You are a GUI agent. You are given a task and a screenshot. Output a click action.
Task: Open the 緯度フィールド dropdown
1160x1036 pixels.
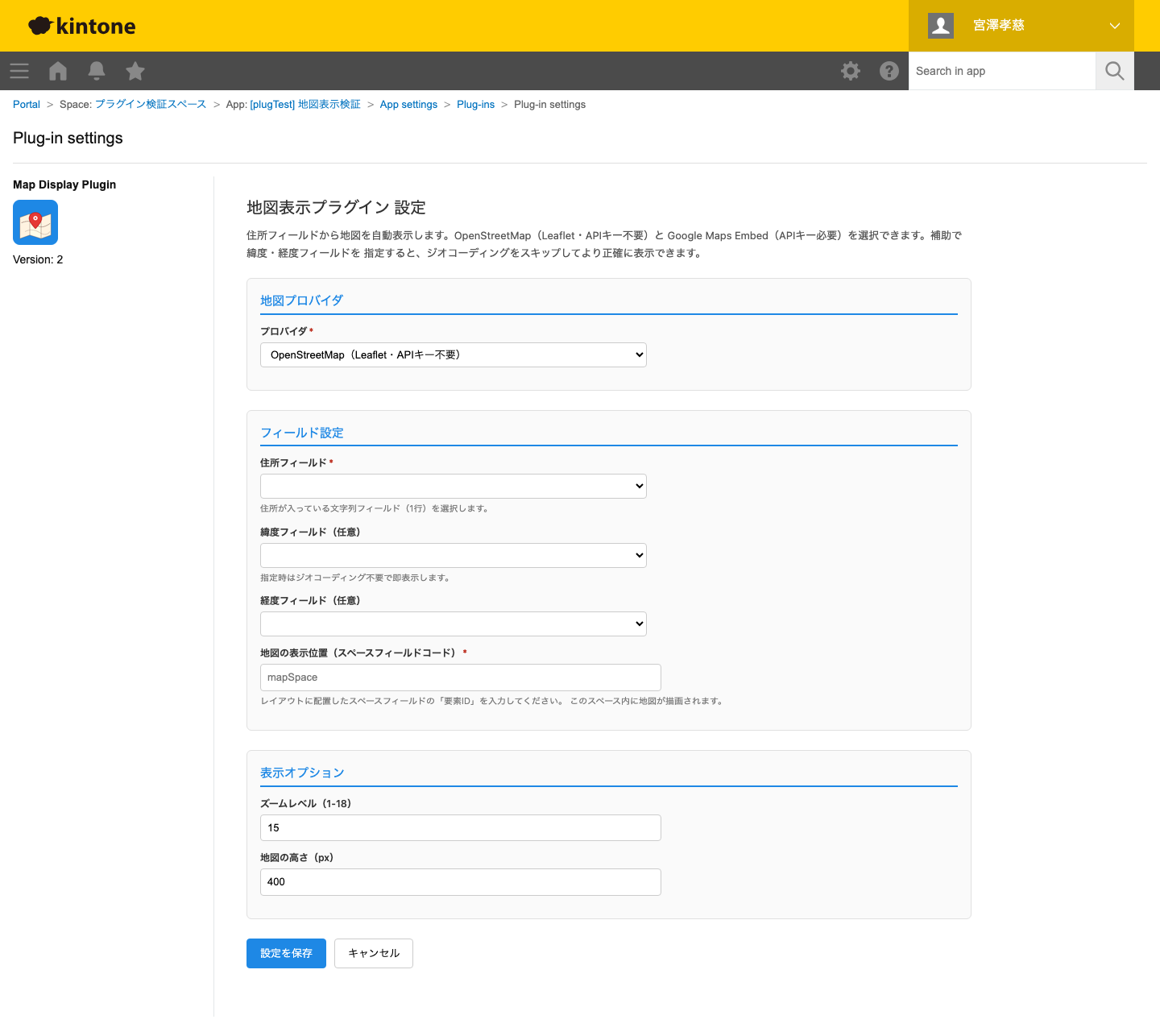point(453,556)
